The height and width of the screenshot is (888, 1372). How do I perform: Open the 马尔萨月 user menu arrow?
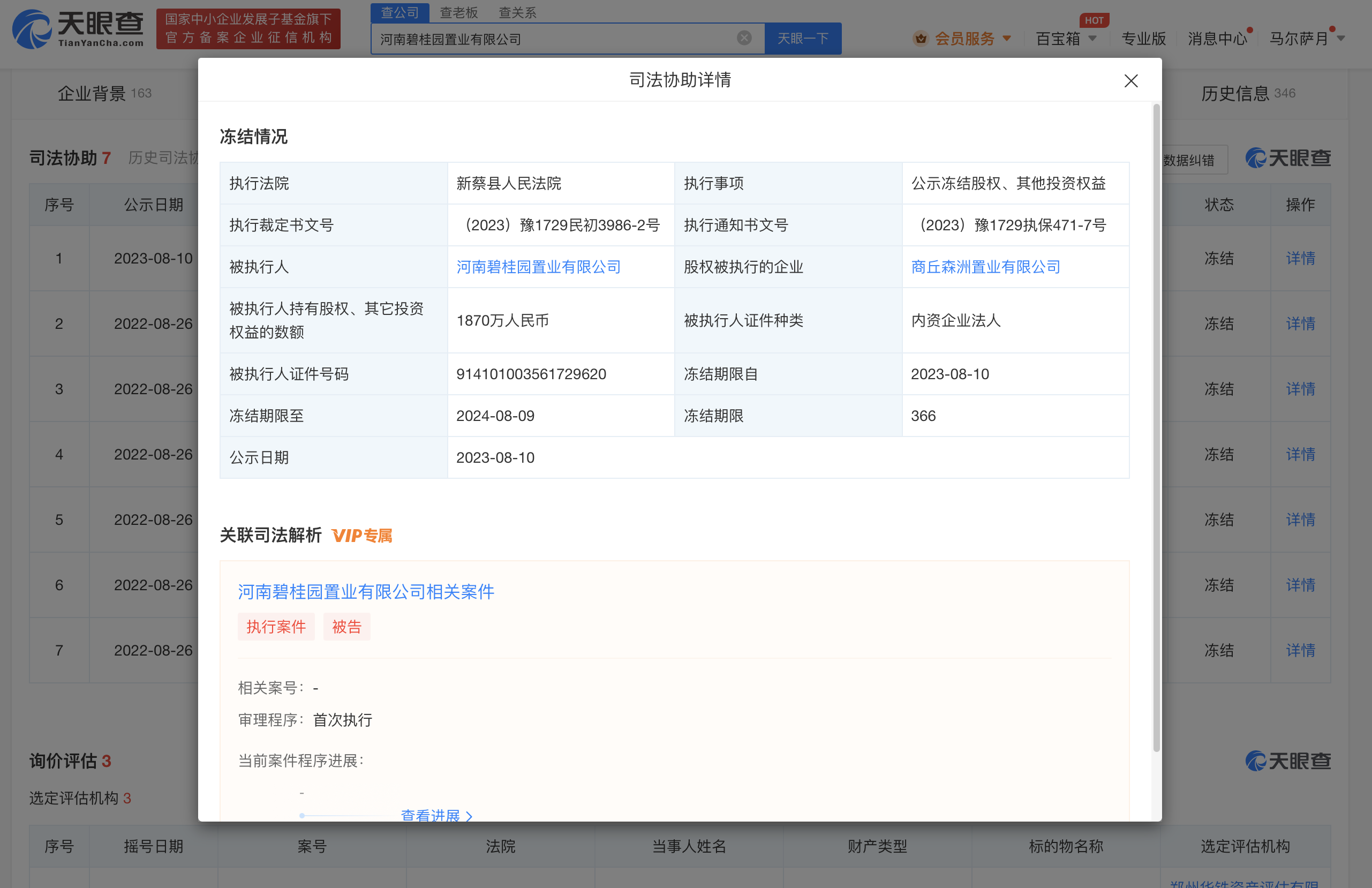[1341, 39]
